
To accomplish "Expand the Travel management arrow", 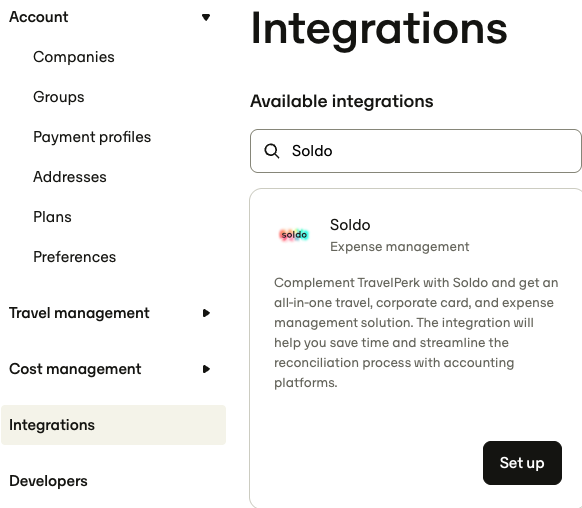I will [x=206, y=313].
